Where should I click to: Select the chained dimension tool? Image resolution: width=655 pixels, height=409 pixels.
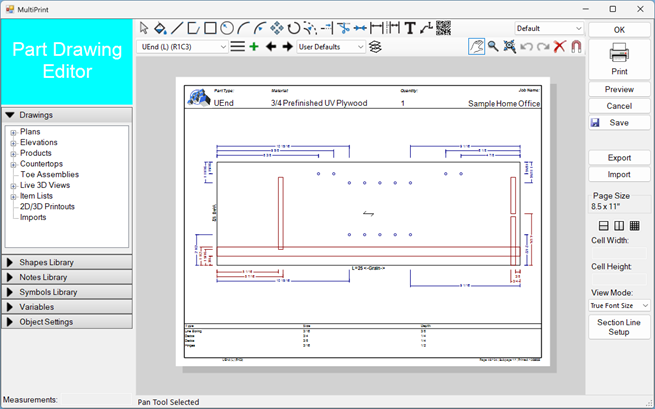pyautogui.click(x=393, y=28)
